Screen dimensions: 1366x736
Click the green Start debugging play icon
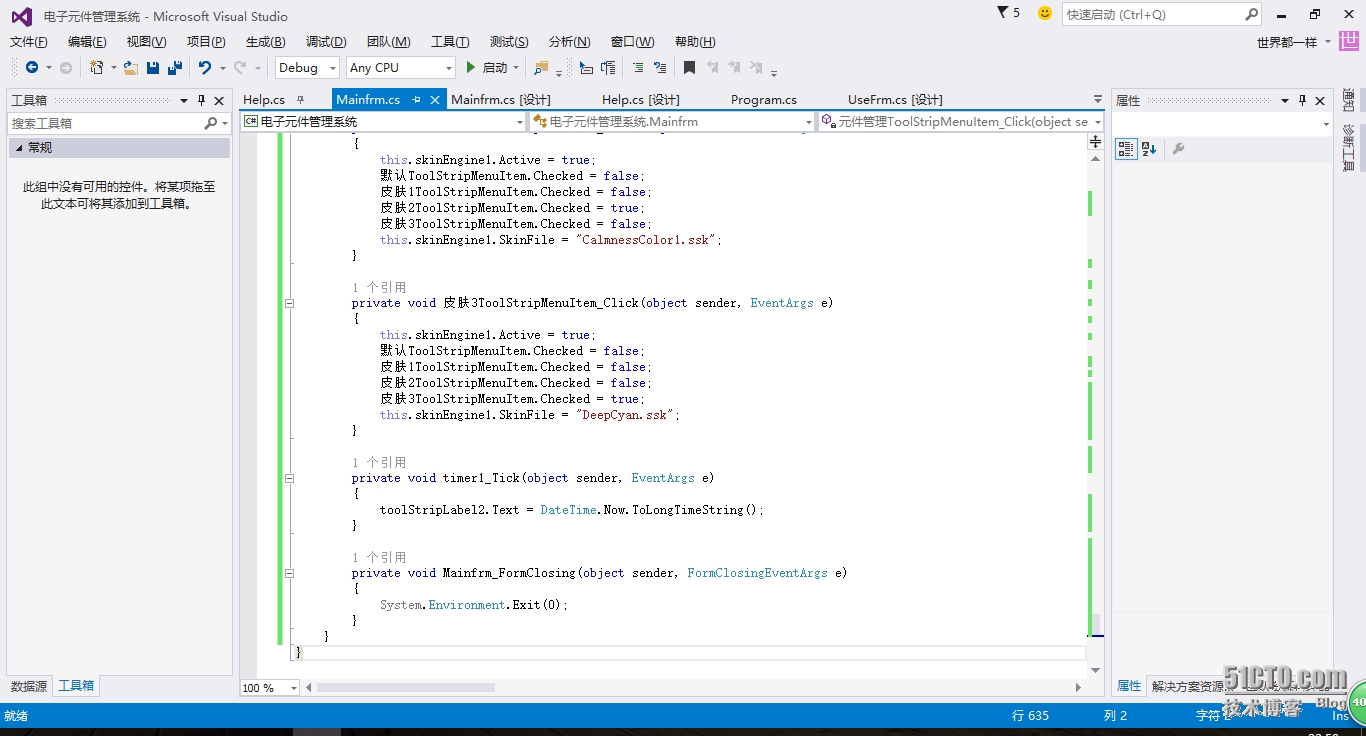pyautogui.click(x=470, y=68)
